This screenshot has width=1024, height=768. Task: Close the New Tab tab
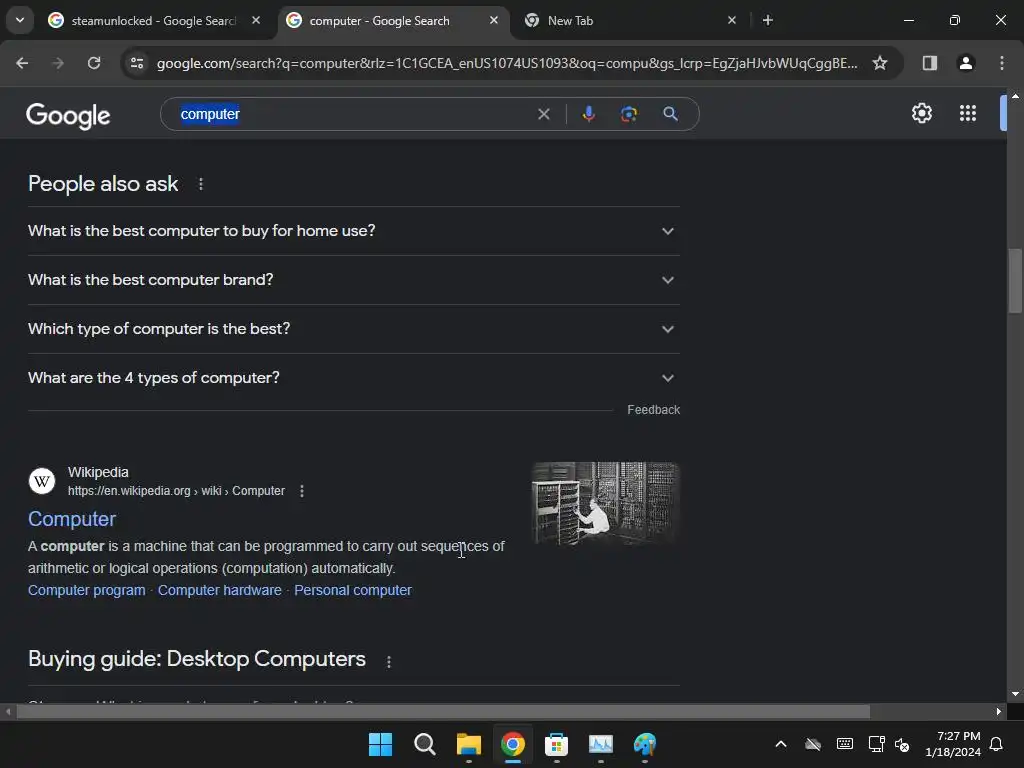click(731, 20)
